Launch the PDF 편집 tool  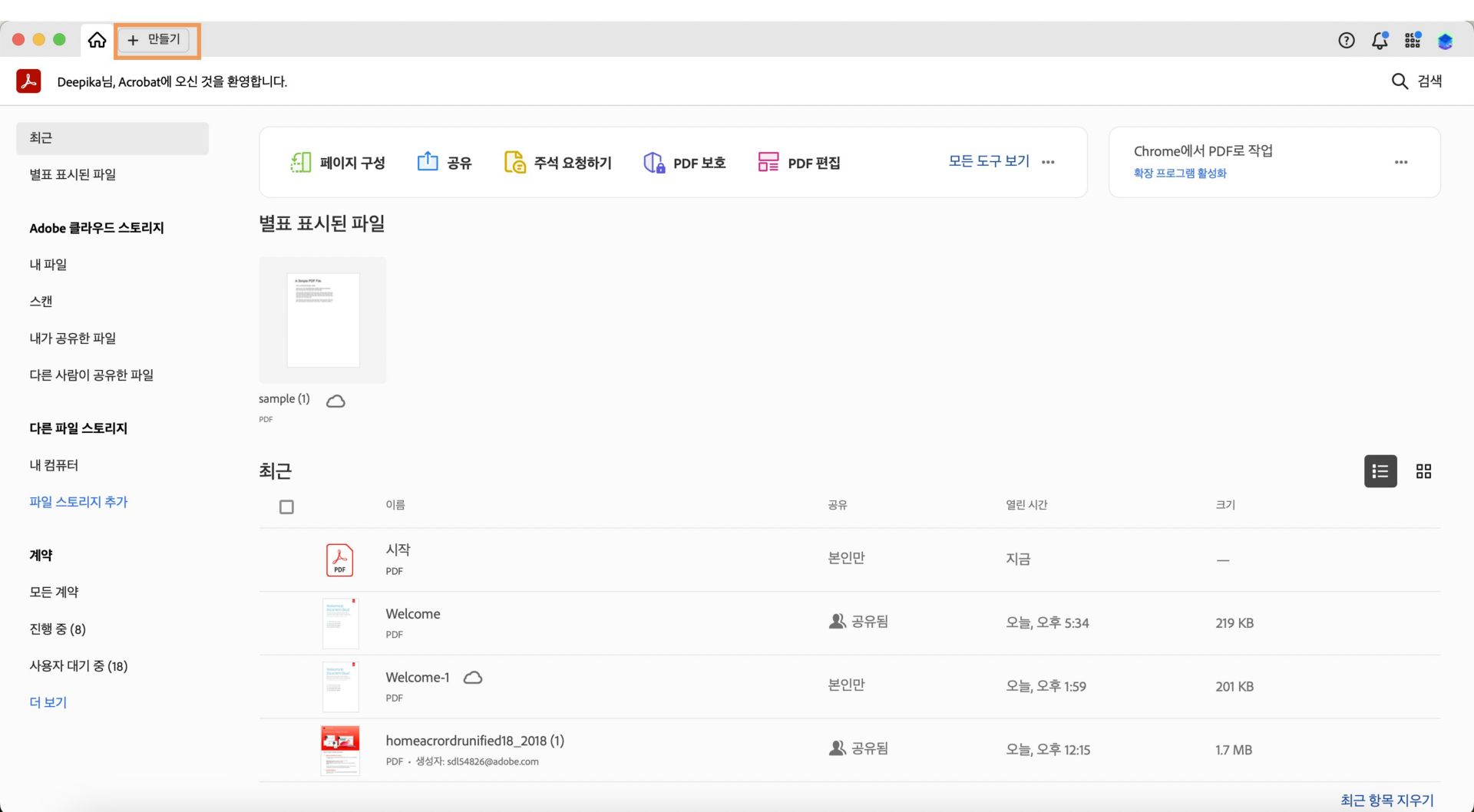(x=798, y=162)
